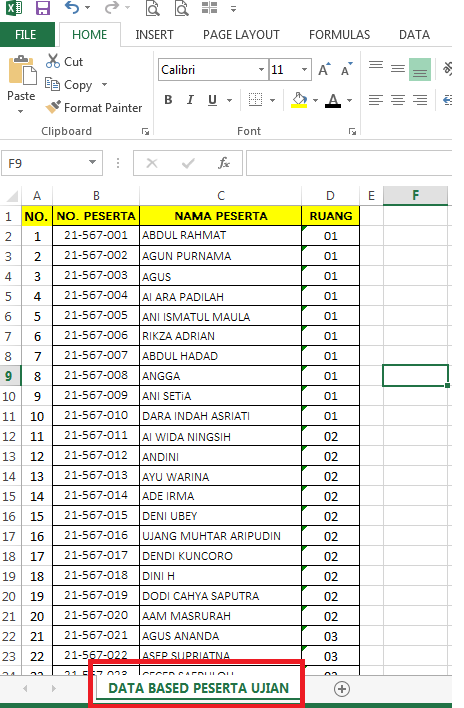Open the Clipboard dialog launcher
Screen dimensions: 464x708
click(x=145, y=131)
